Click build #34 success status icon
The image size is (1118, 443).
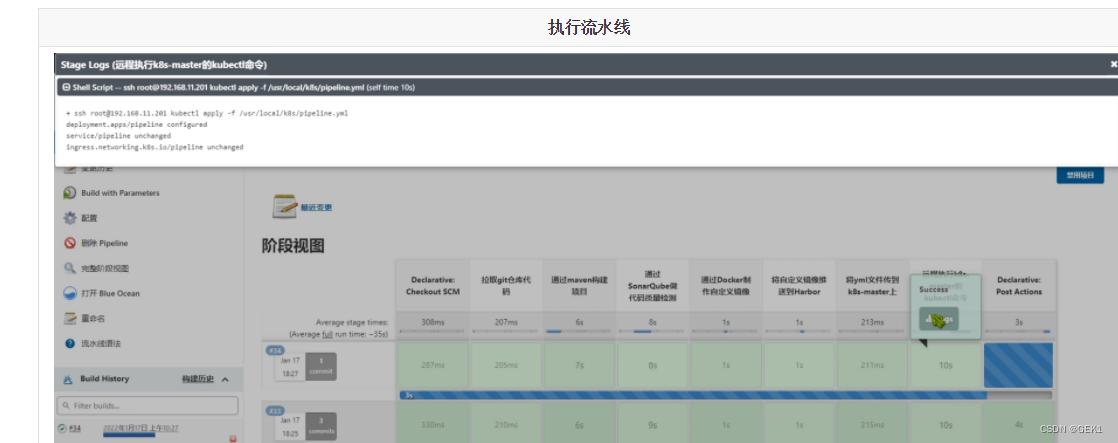pyautogui.click(x=62, y=429)
